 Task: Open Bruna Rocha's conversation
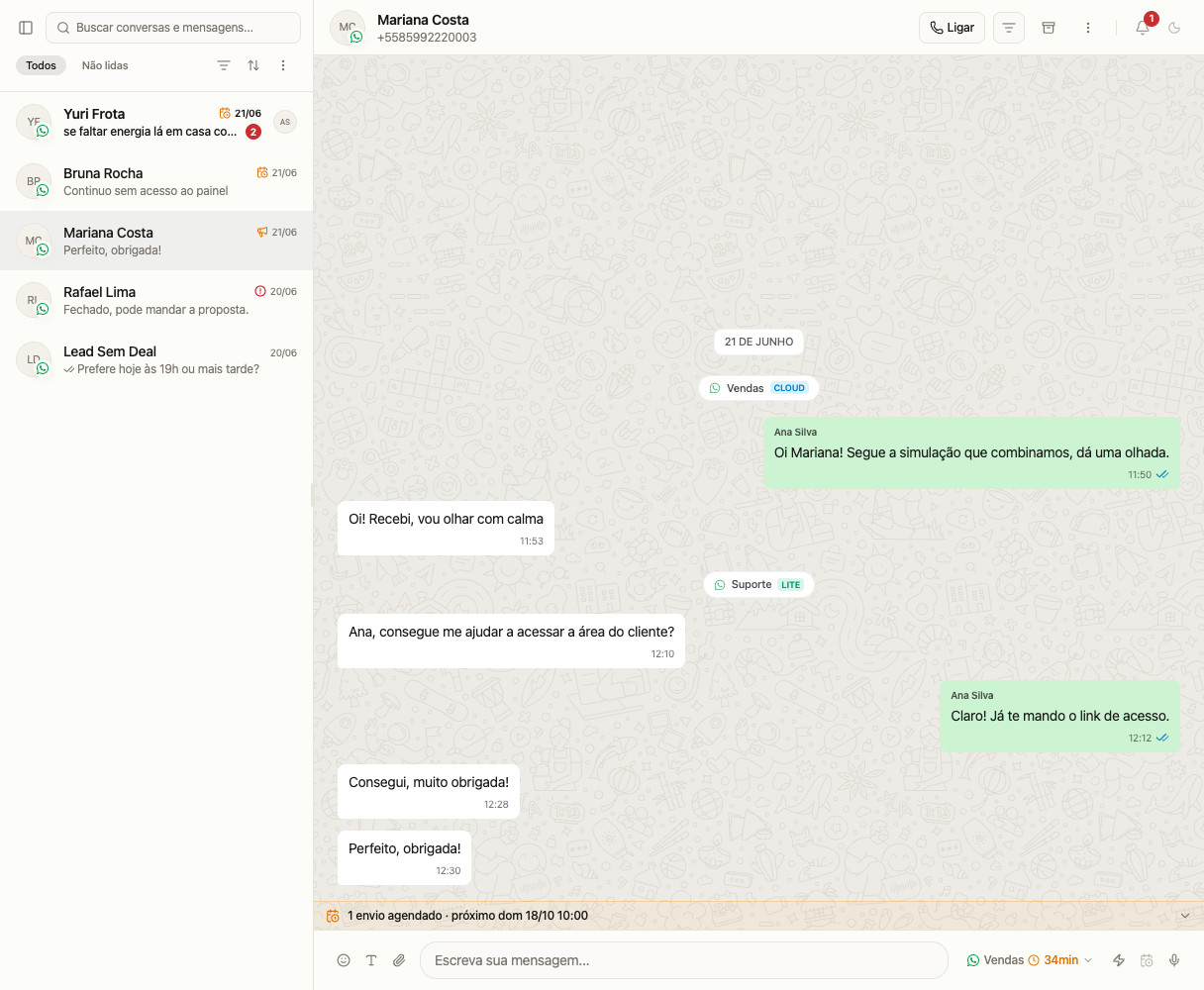click(156, 181)
